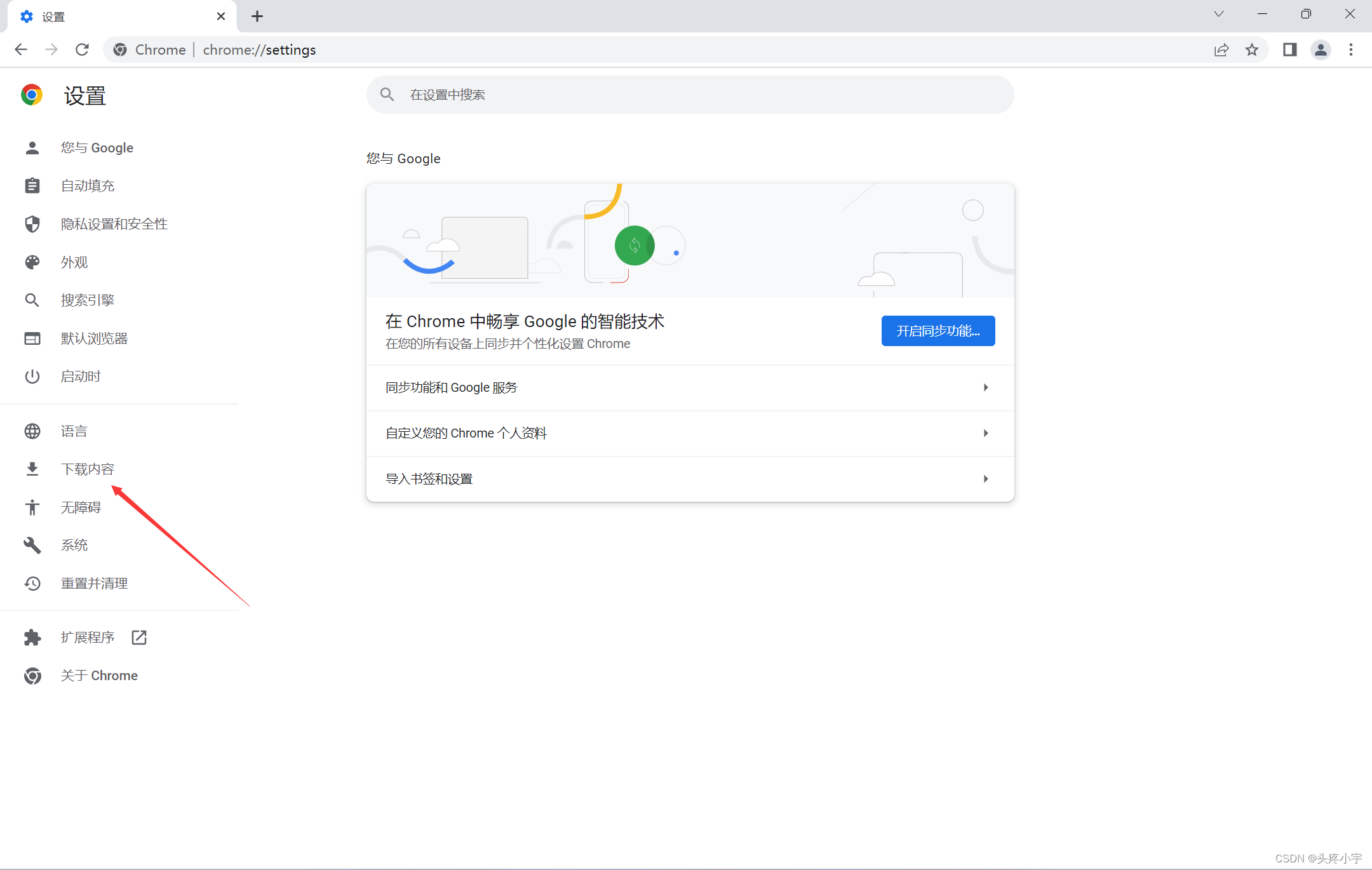The height and width of the screenshot is (870, 1372).
Task: Click the share page icon in address bar
Action: click(1221, 50)
